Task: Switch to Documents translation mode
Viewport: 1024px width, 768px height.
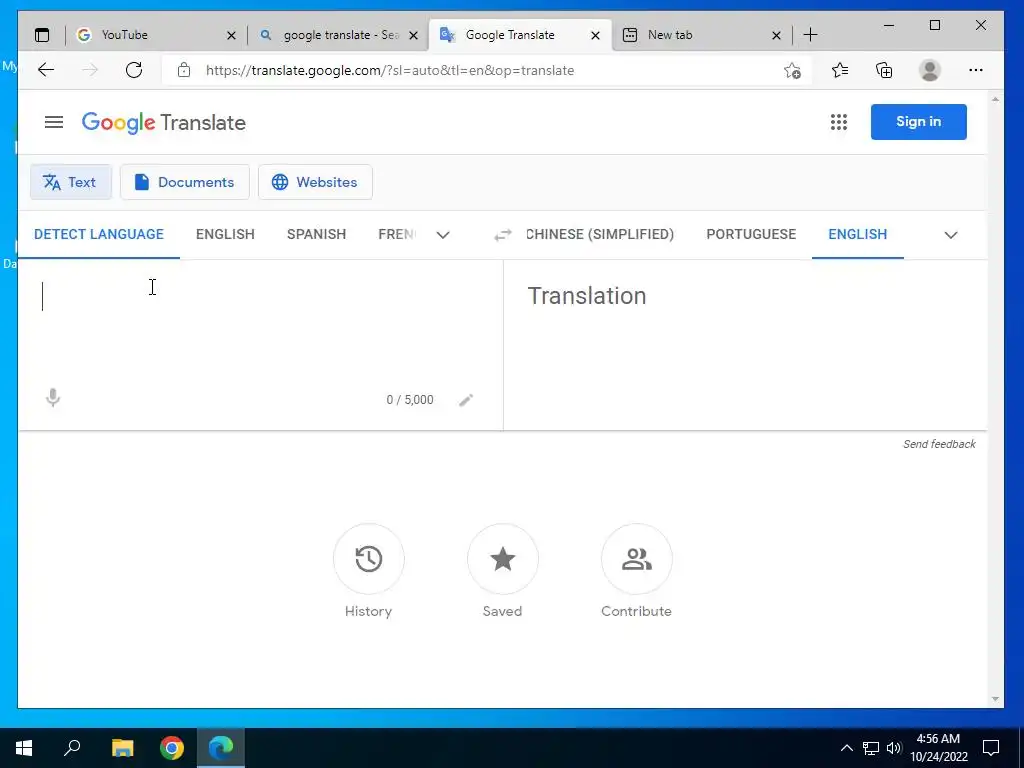Action: [185, 182]
